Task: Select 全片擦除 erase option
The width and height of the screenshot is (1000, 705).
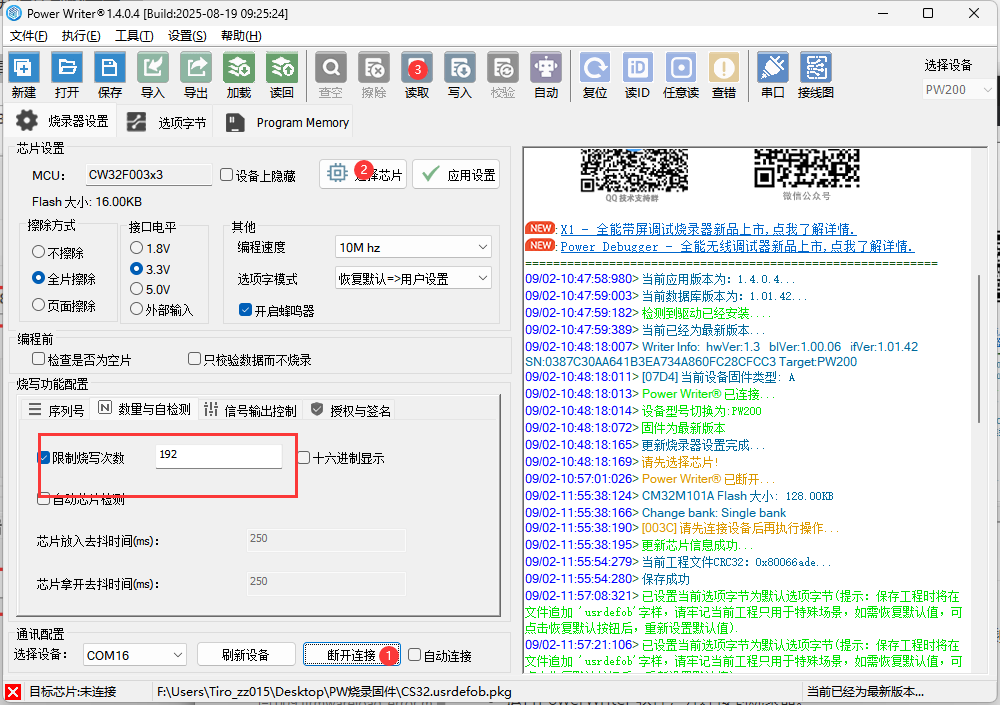Action: (x=38, y=278)
